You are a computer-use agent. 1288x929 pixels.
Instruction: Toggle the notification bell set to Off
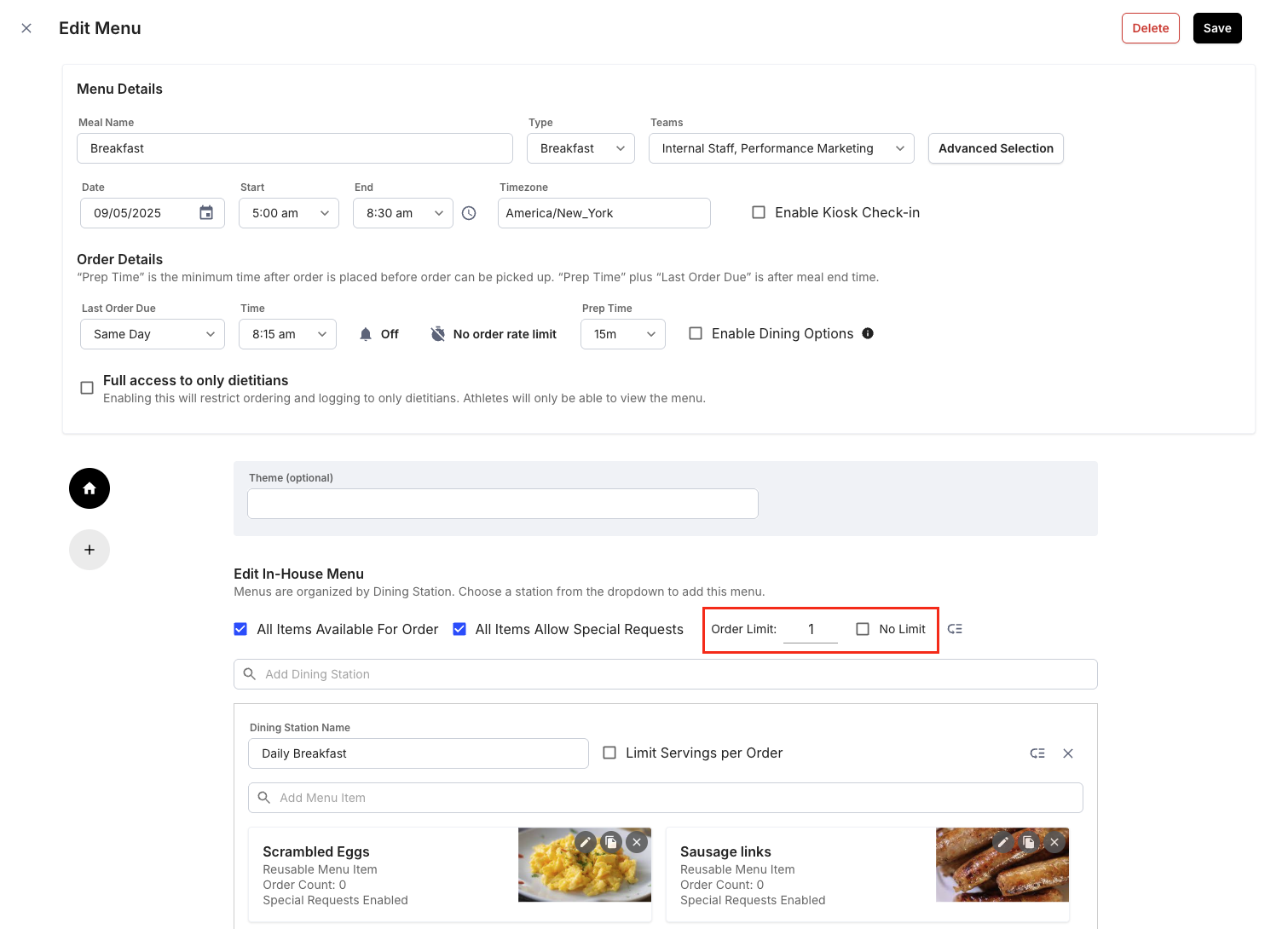tap(366, 334)
